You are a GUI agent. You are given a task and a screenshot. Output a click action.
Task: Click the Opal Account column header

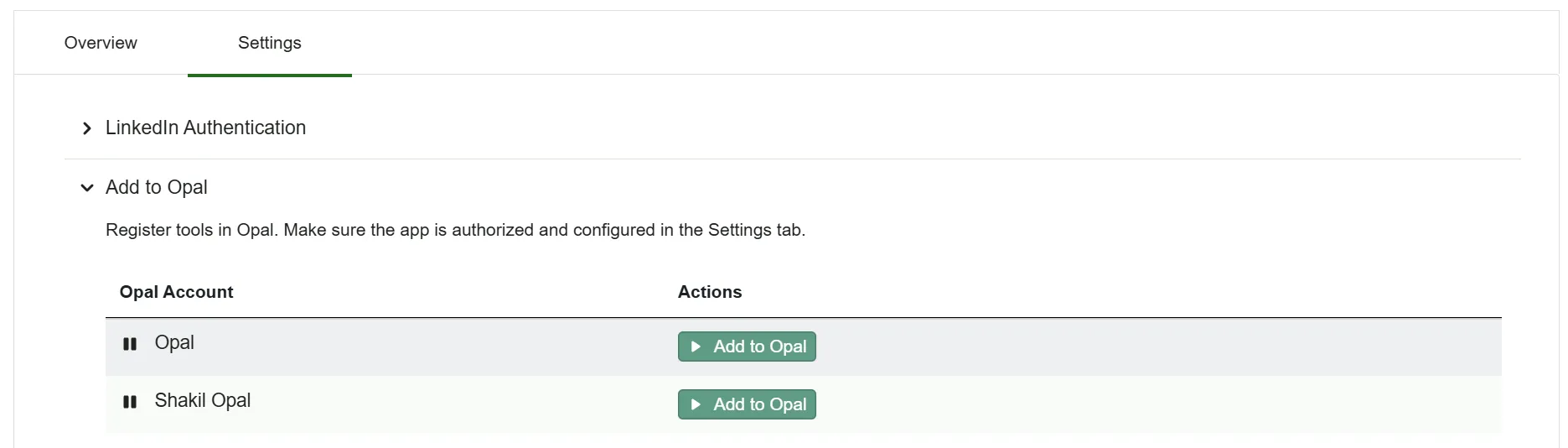[176, 292]
